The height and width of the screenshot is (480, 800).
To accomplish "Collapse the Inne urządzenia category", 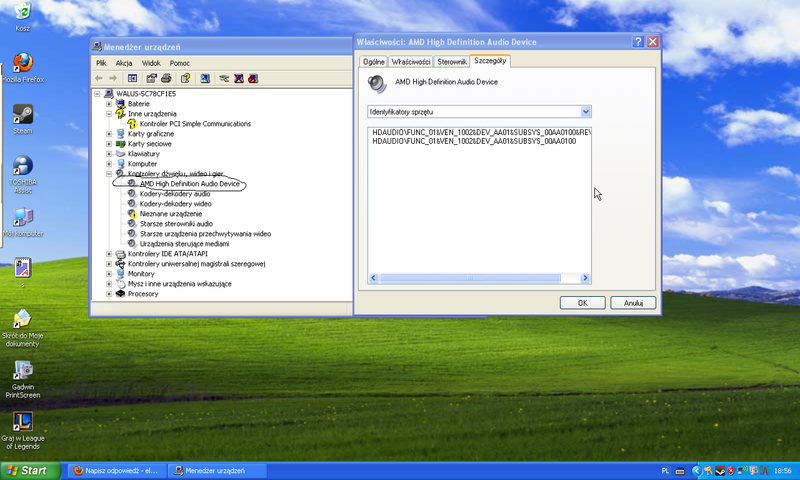I will click(x=109, y=114).
